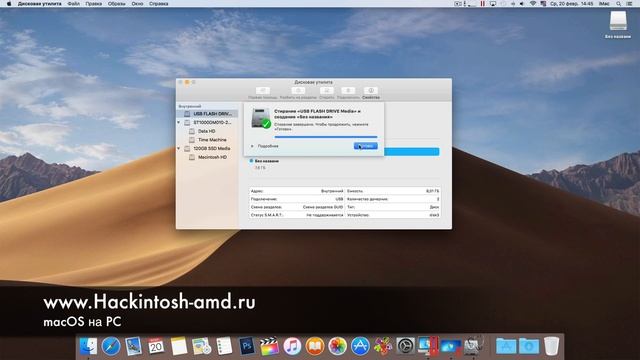Click the Partition (Разбить на разделы) toolbar icon
Image resolution: width=640 pixels, height=360 pixels.
[x=298, y=91]
